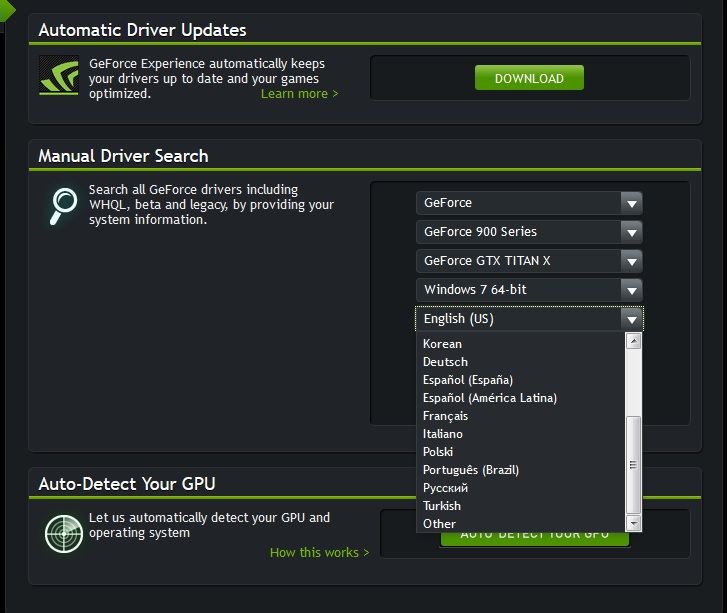The image size is (727, 613).
Task: Click the magnifying glass search icon
Action: pos(63,206)
